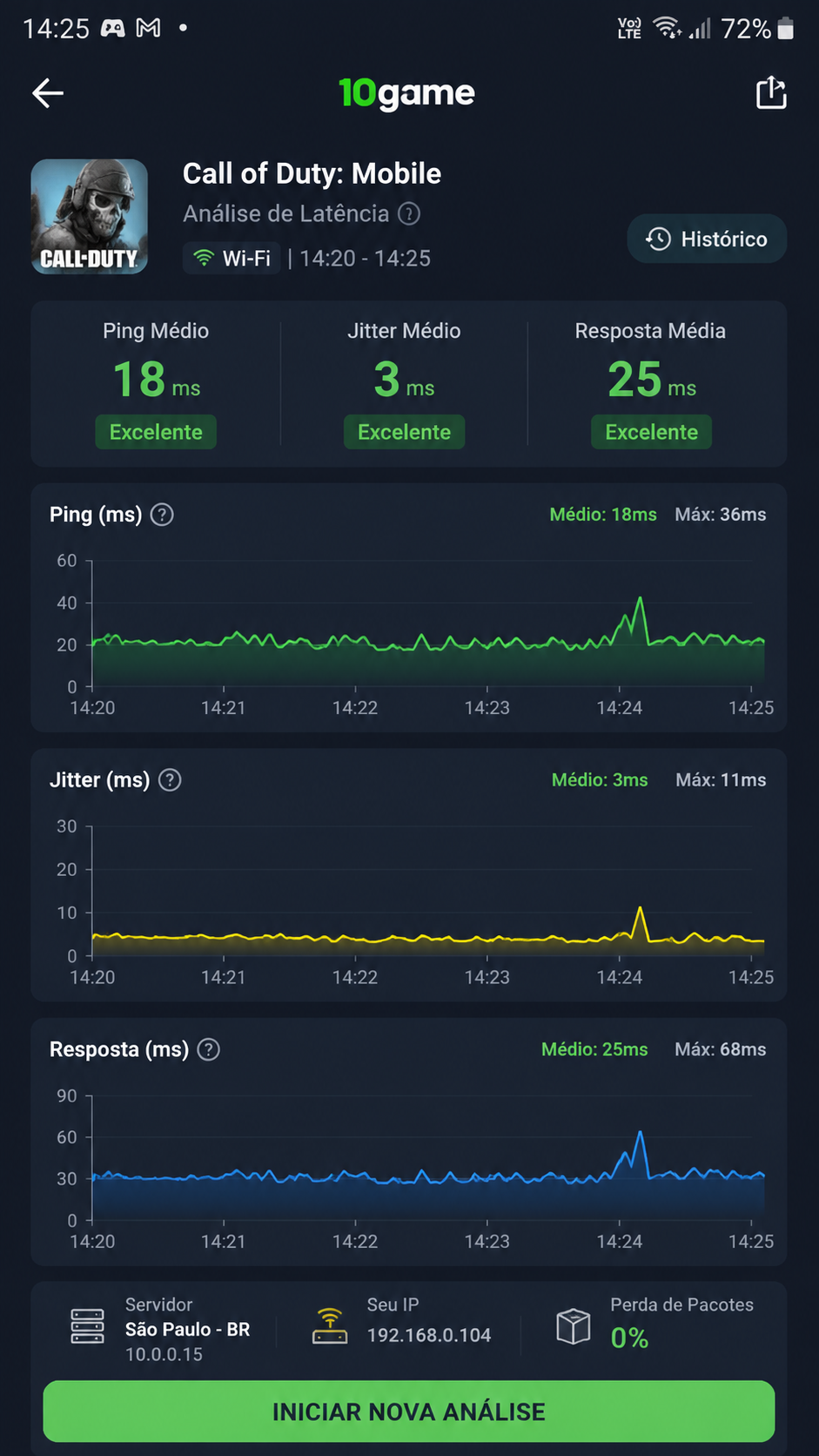Open the Histórico button
Image resolution: width=819 pixels, height=1456 pixels.
707,239
